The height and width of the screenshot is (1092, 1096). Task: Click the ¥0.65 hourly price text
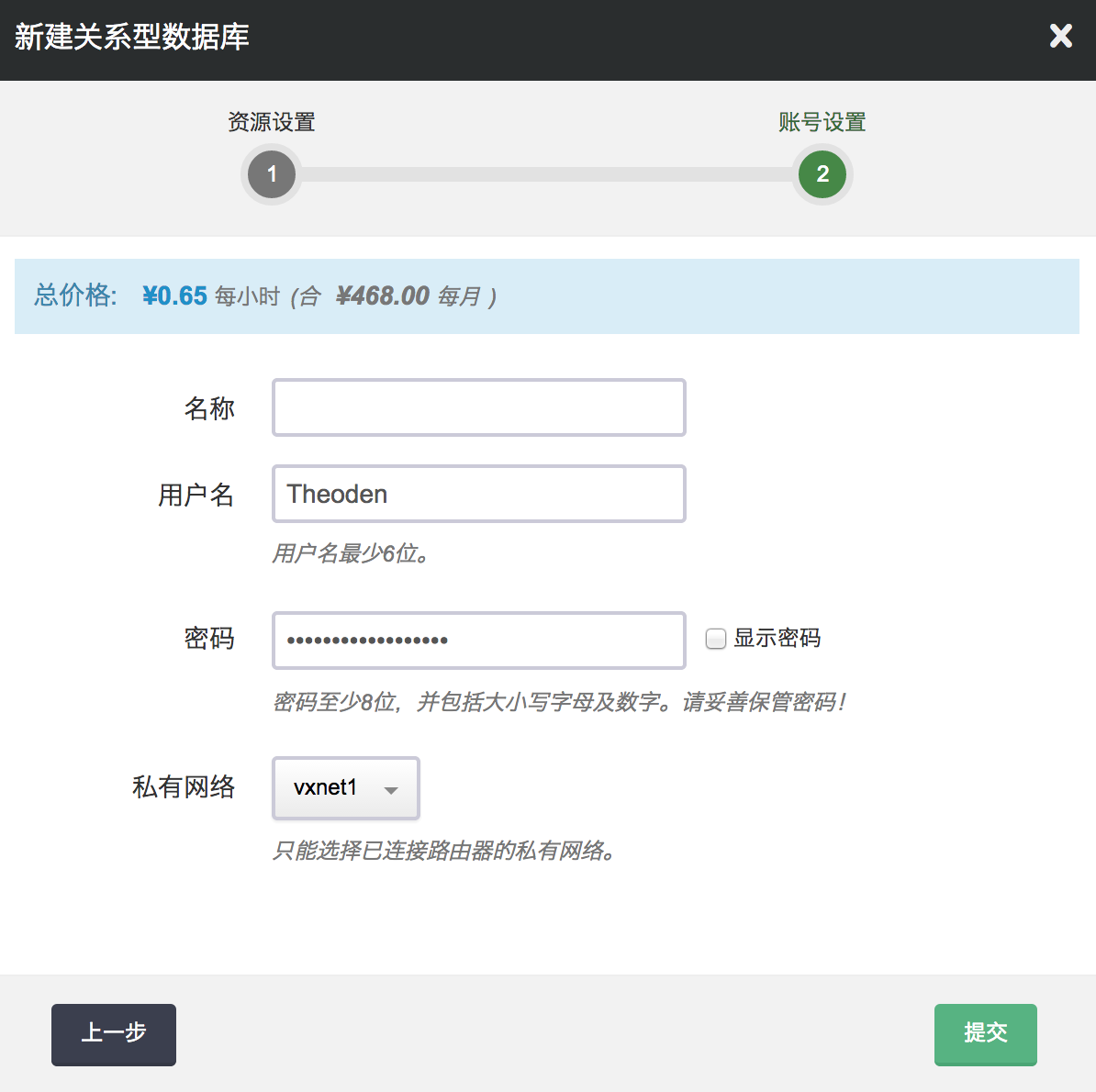coord(174,296)
